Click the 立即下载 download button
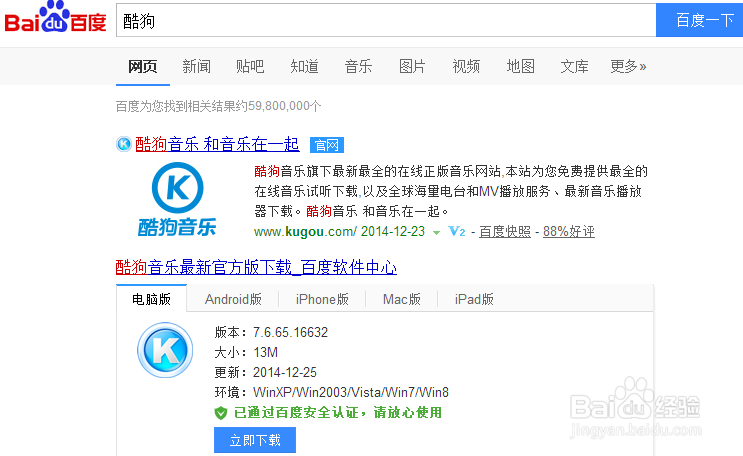The image size is (743, 456). 255,440
